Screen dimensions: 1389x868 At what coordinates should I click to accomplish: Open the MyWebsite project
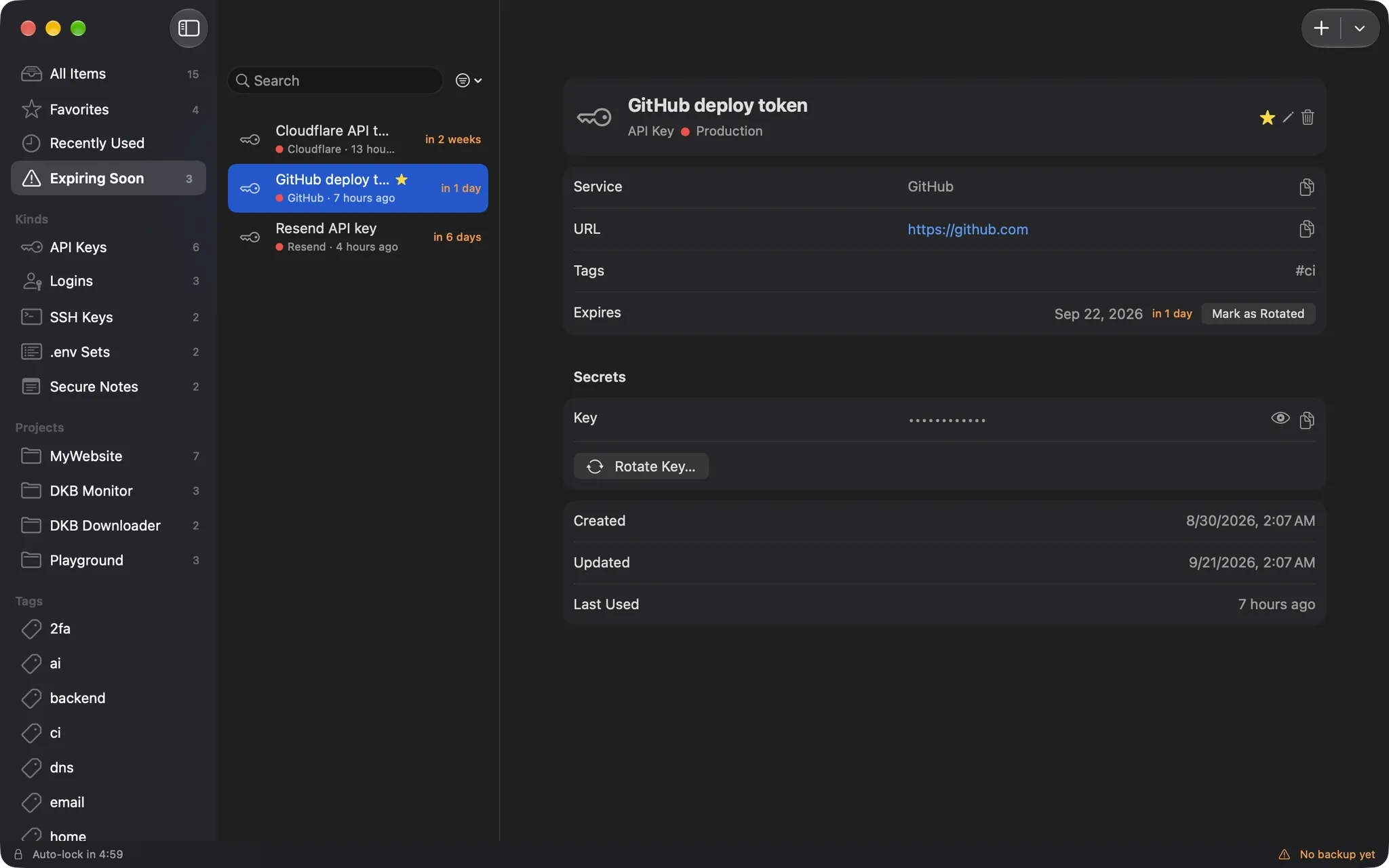(109, 456)
